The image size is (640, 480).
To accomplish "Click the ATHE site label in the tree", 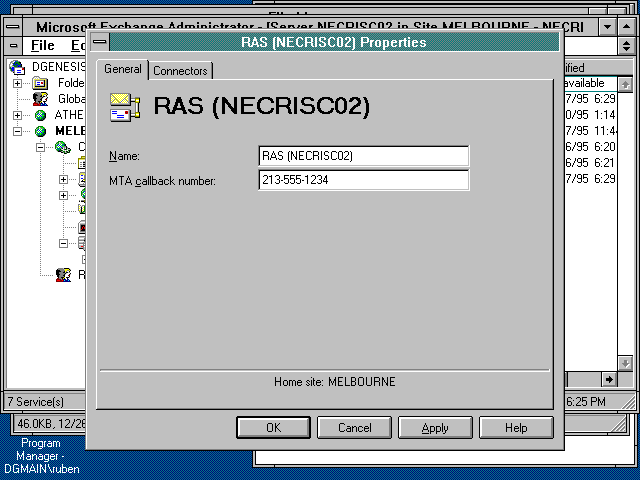I will [69, 115].
